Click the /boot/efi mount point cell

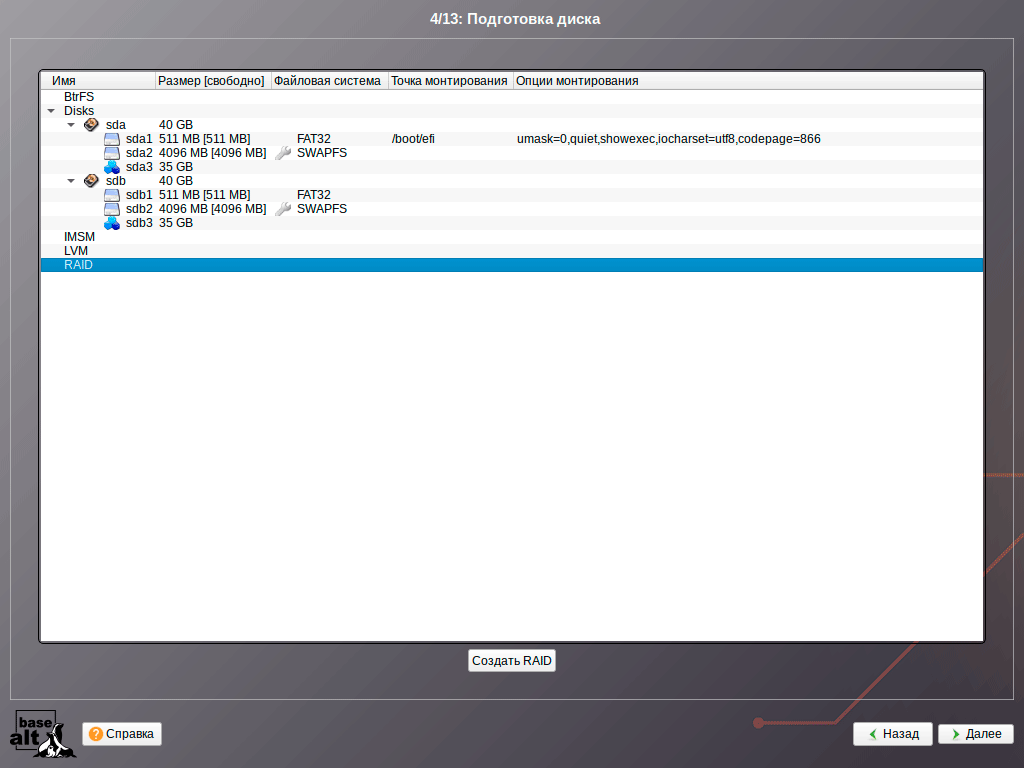413,139
